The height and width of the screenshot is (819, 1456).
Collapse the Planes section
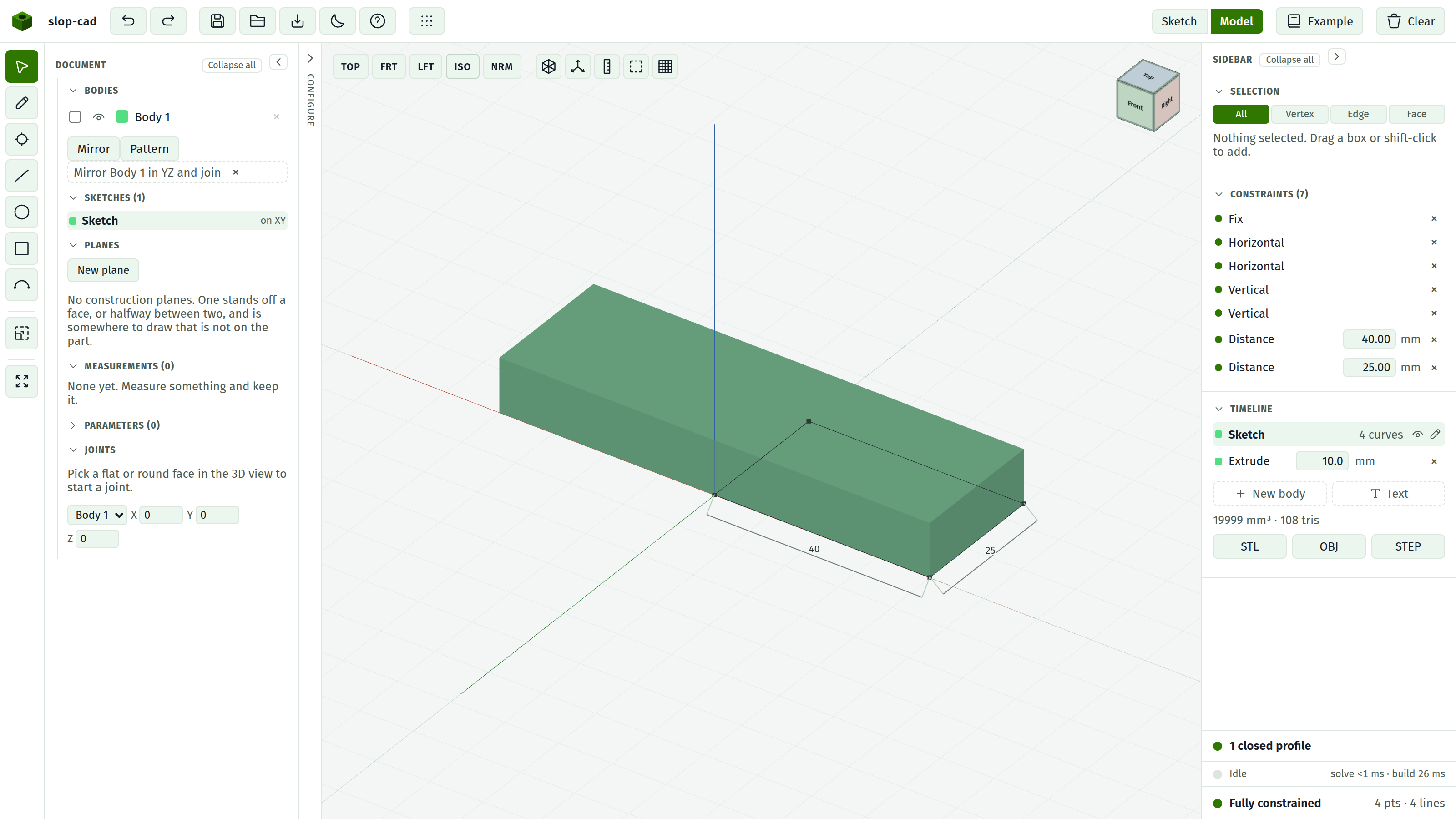tap(73, 245)
